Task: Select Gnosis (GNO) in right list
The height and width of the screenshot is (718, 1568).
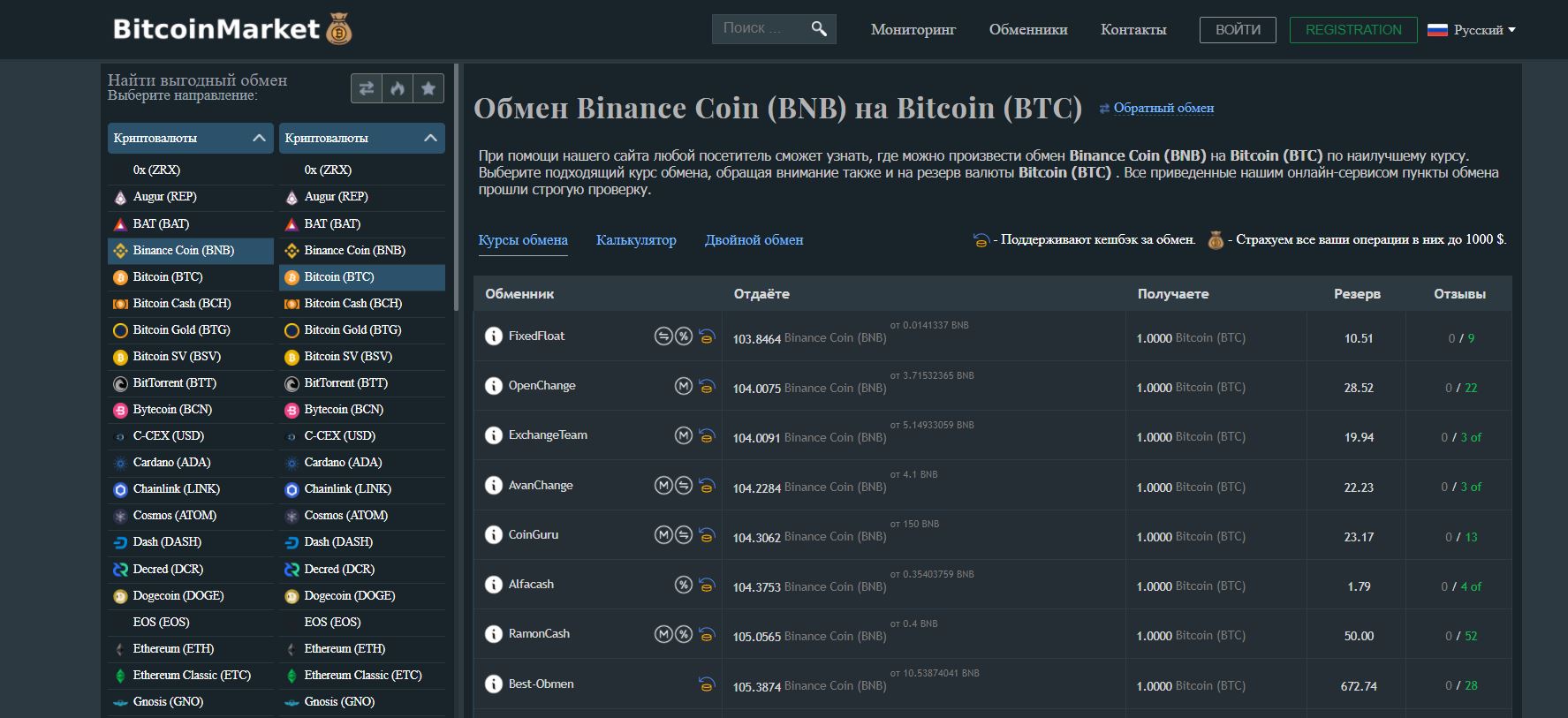Action: point(362,701)
